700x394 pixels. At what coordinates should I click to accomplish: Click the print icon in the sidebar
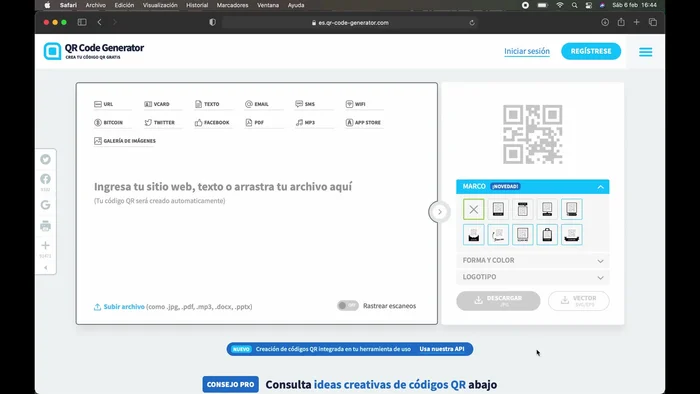tap(45, 226)
